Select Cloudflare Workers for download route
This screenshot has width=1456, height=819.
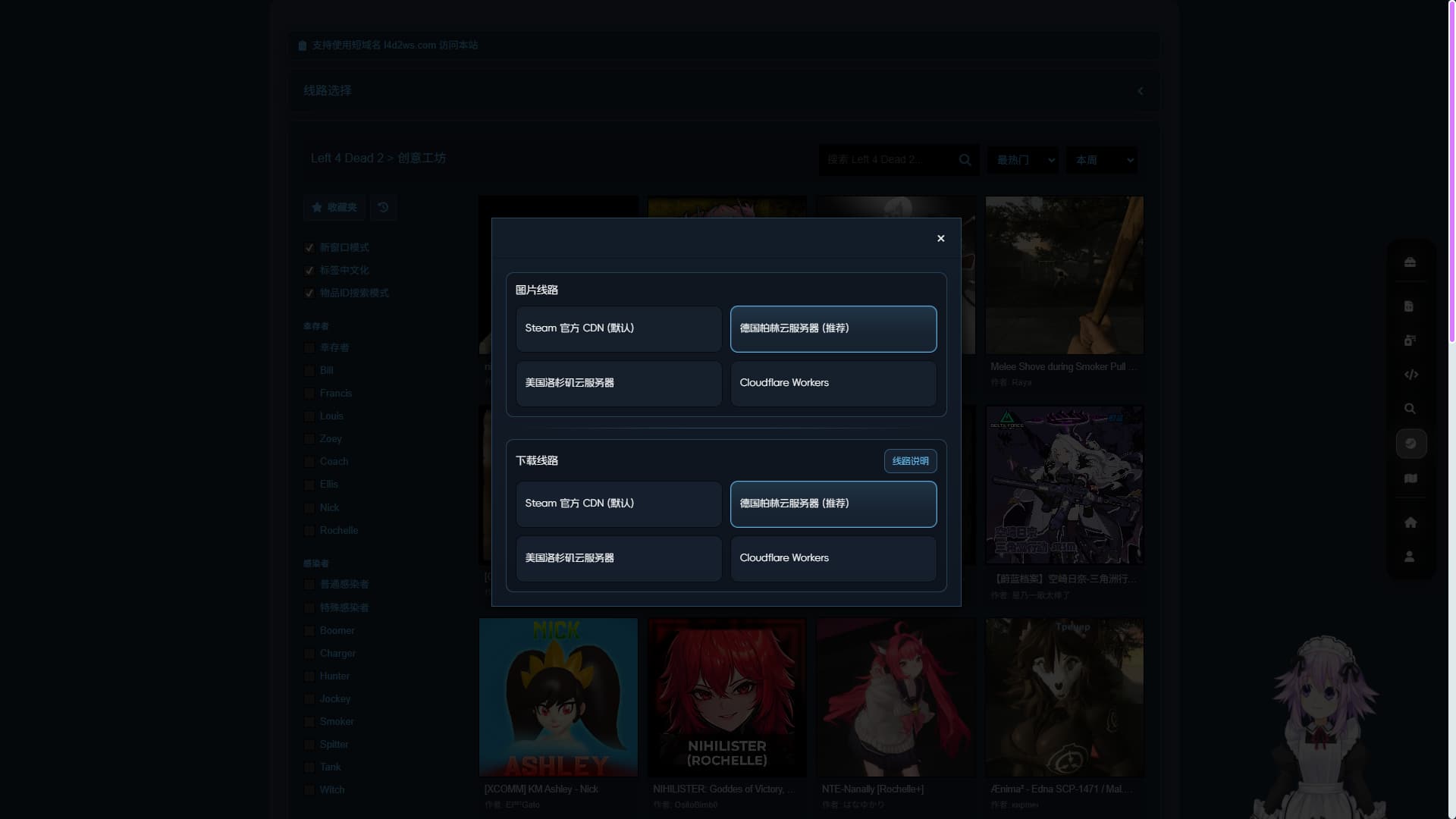point(833,558)
